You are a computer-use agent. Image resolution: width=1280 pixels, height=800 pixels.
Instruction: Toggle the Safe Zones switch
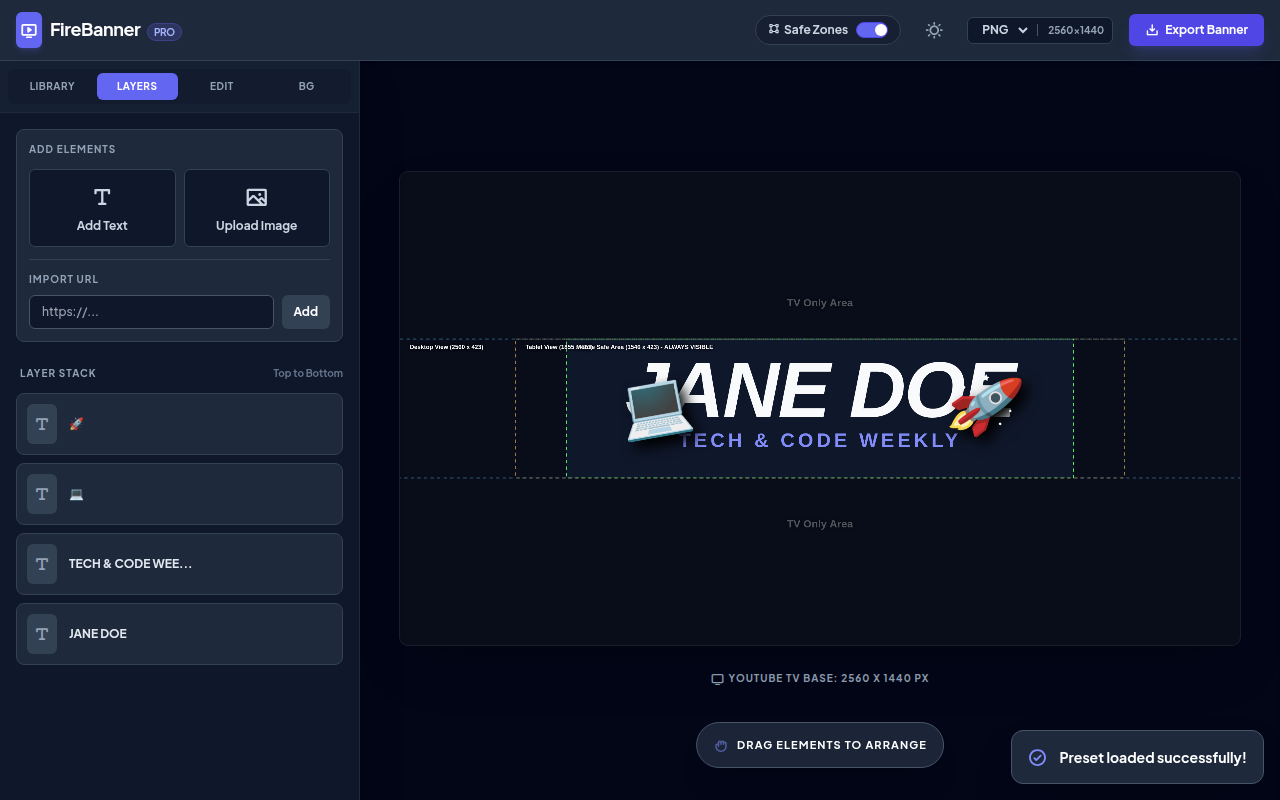tap(872, 30)
